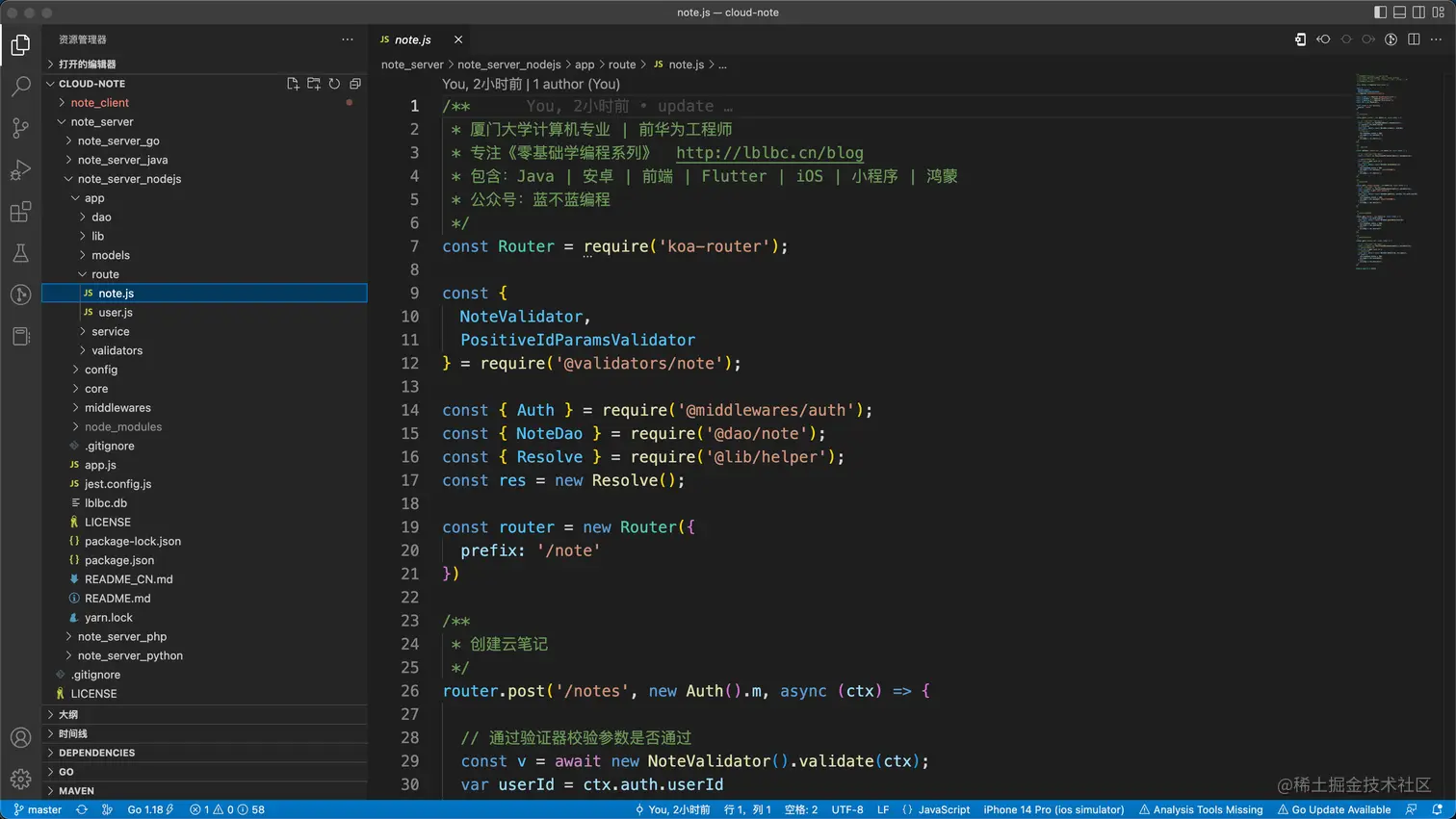This screenshot has height=819, width=1456.
Task: Expand the validators folder
Action: [204, 350]
